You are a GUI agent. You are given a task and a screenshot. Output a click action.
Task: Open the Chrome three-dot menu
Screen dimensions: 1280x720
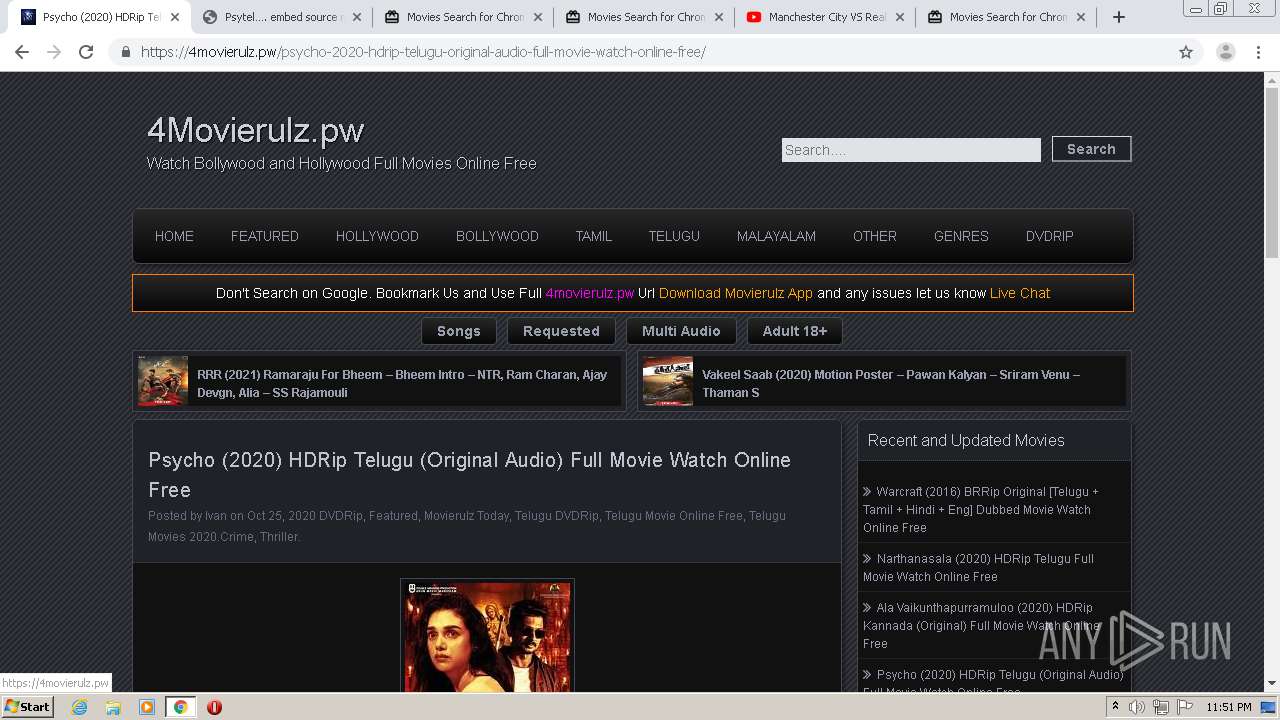[1258, 52]
